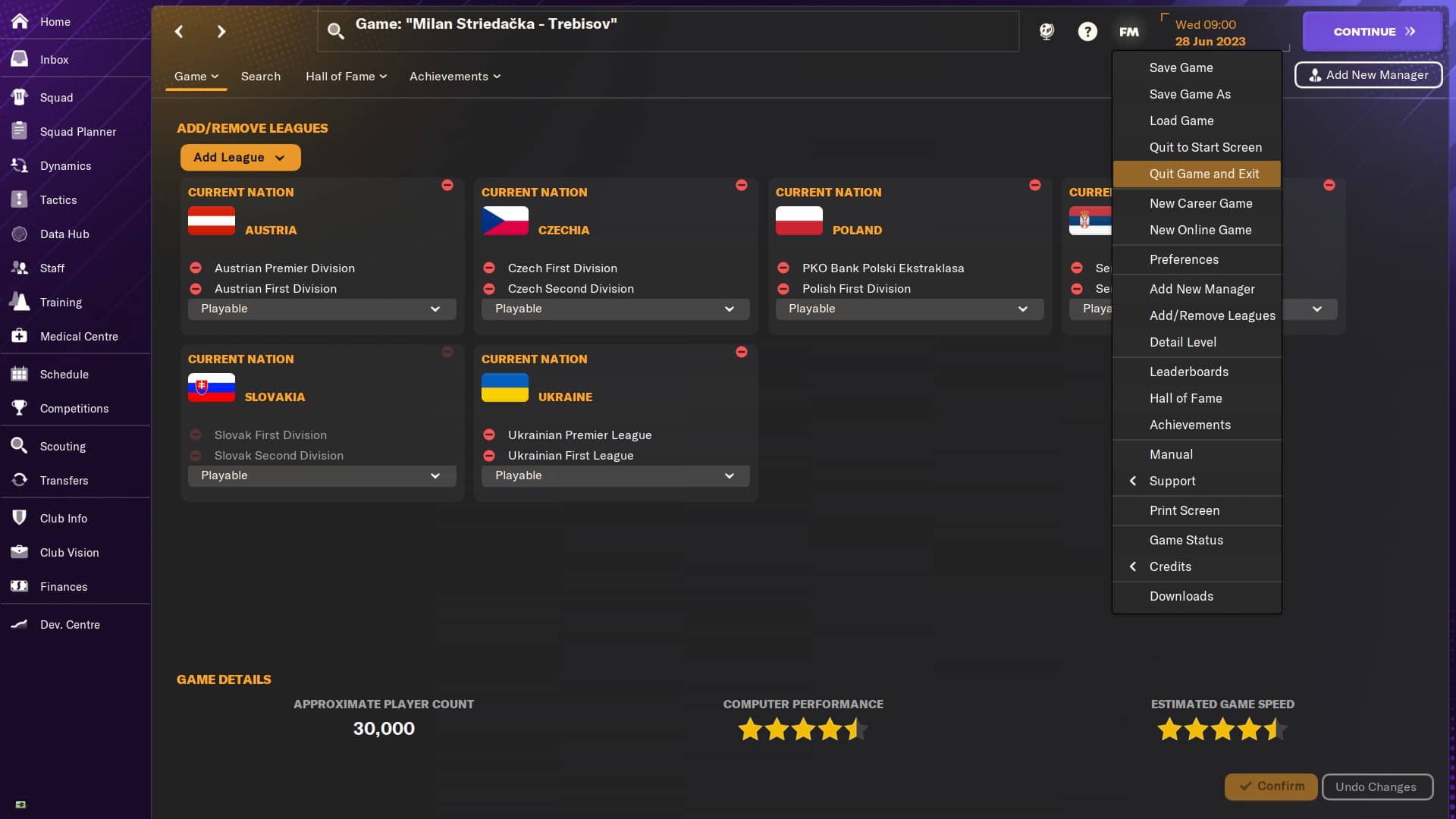Open the Squad Planner icon

pos(20,131)
